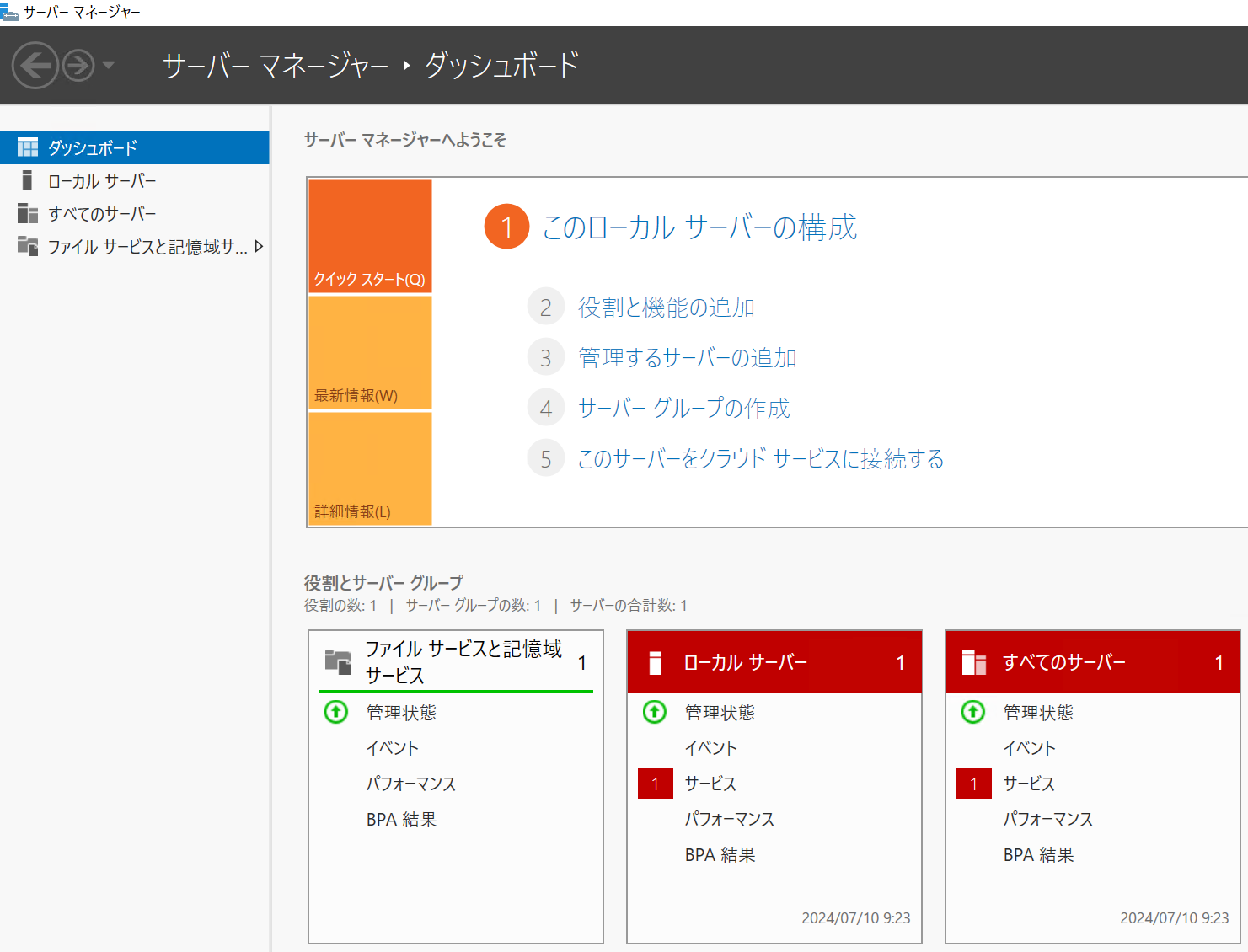
Task: Click red サービス alert badge in ローカル サーバー tile
Action: click(x=655, y=784)
